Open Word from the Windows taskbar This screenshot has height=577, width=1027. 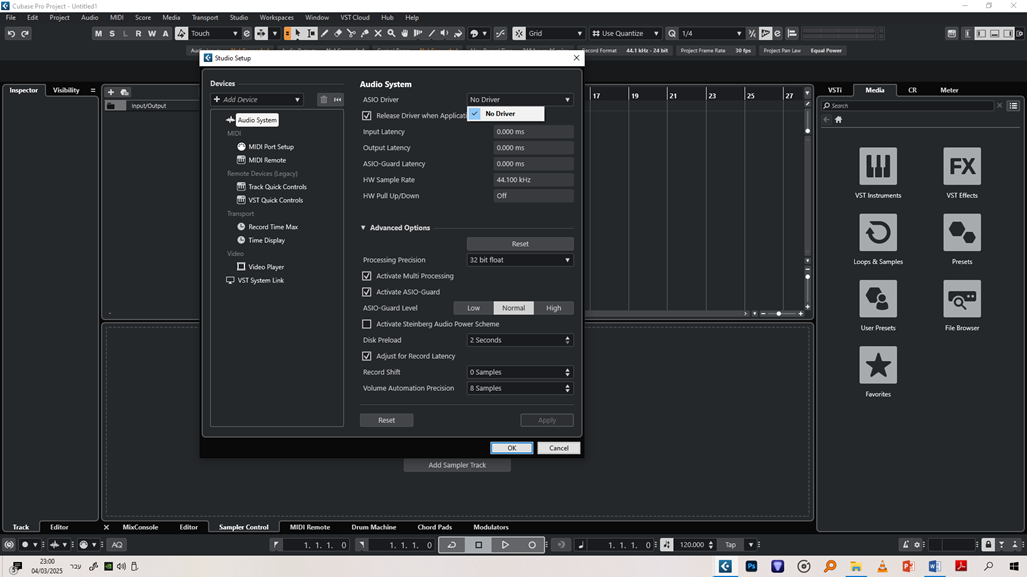pos(935,567)
